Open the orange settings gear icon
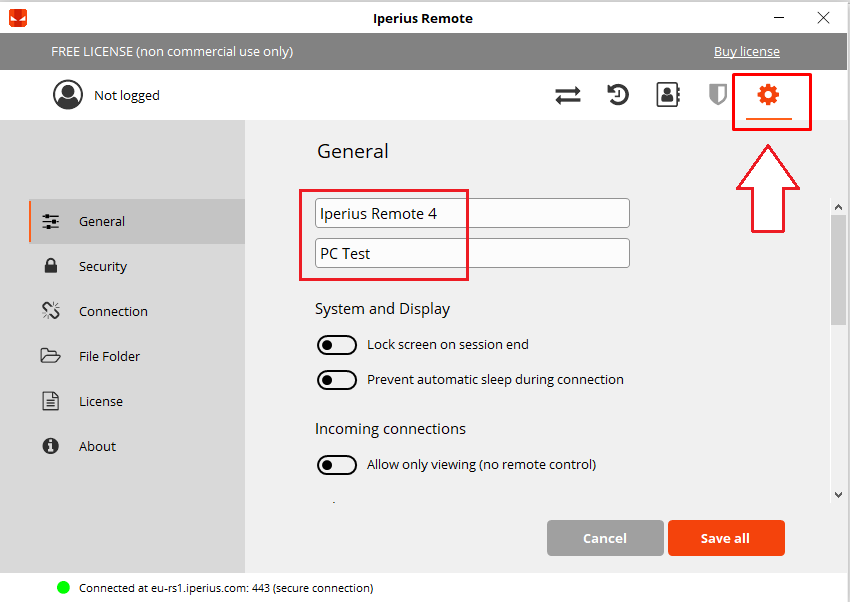The image size is (850, 602). tap(768, 95)
